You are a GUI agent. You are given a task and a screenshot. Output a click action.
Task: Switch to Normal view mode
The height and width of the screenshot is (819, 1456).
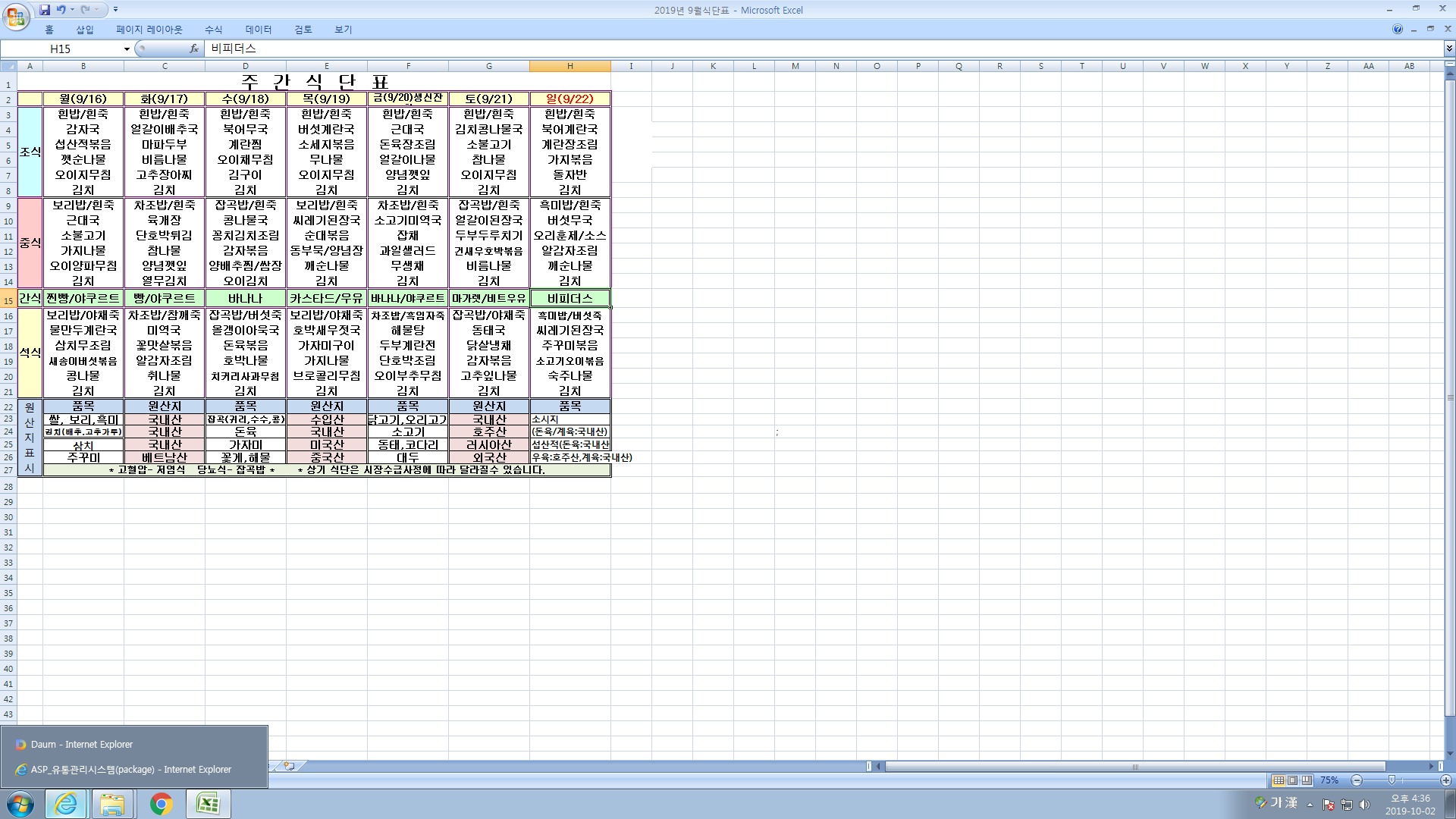point(1279,780)
